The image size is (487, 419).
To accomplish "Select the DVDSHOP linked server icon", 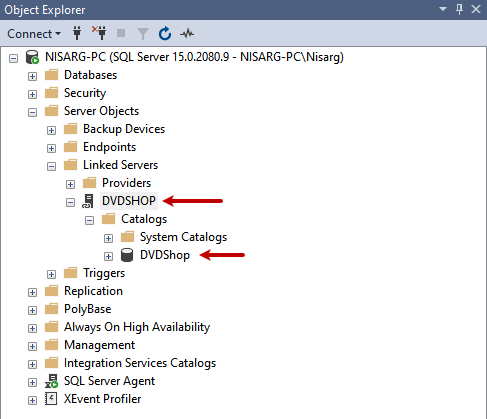I will tap(88, 201).
